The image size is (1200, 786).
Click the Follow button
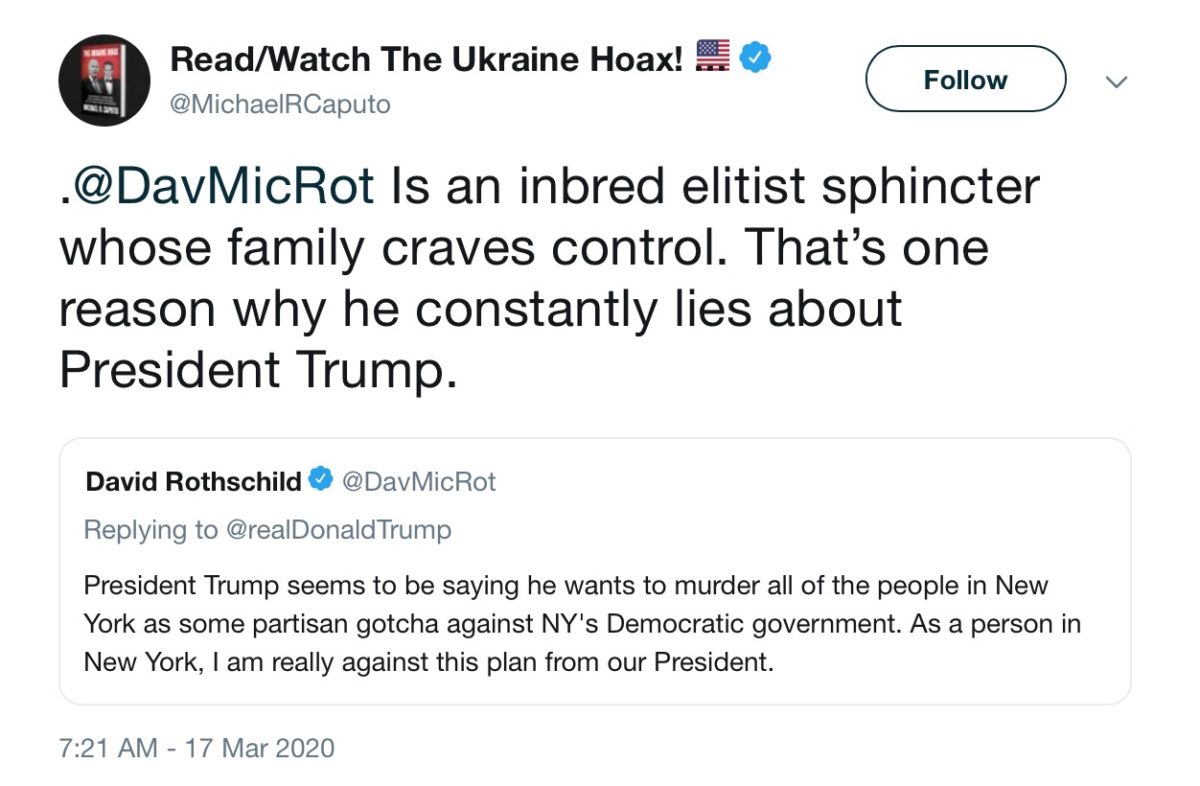(965, 79)
